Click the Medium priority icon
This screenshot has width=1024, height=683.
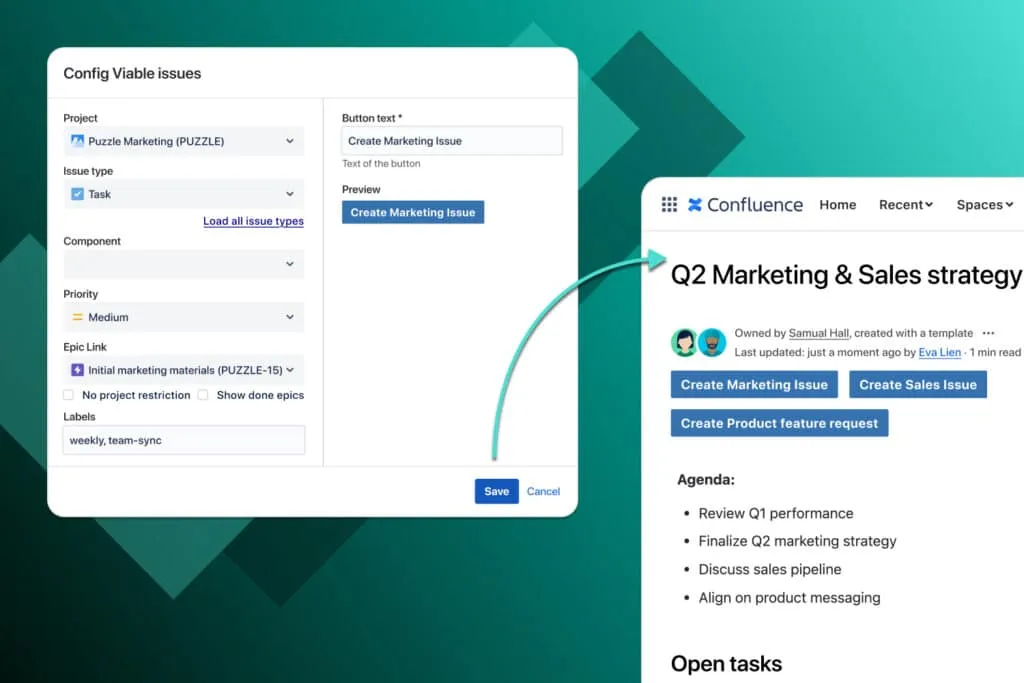click(77, 317)
